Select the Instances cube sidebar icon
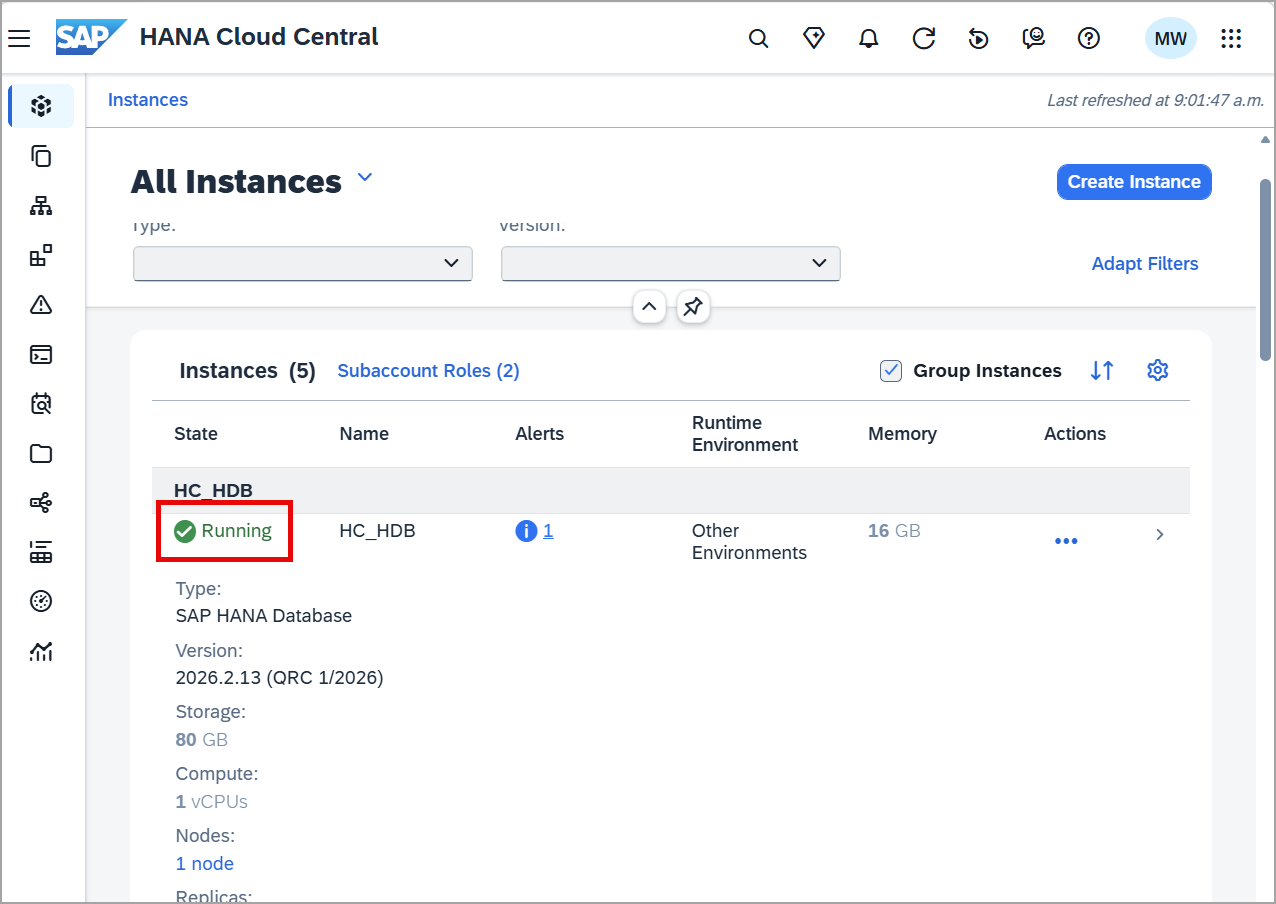The width and height of the screenshot is (1276, 904). coord(41,106)
